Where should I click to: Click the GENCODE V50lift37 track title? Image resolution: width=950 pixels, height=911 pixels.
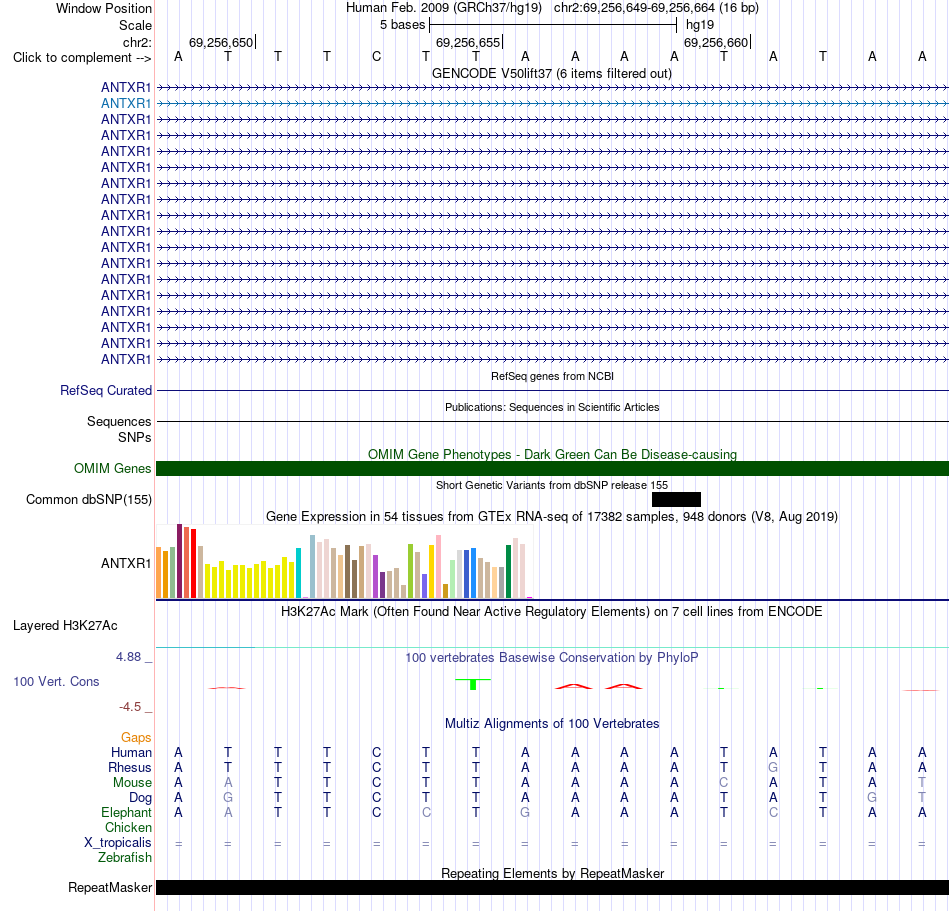click(551, 73)
